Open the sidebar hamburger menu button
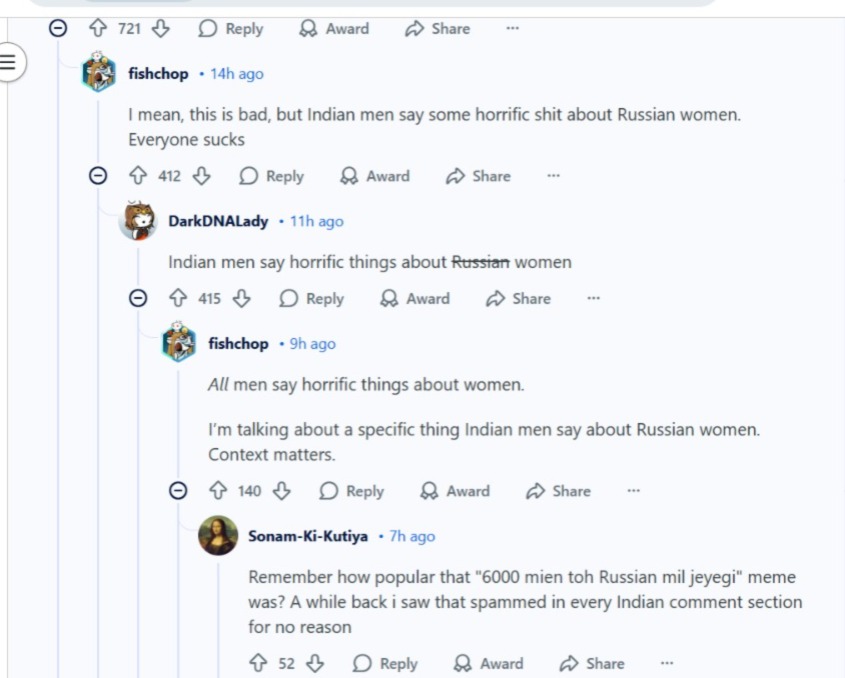 9,62
